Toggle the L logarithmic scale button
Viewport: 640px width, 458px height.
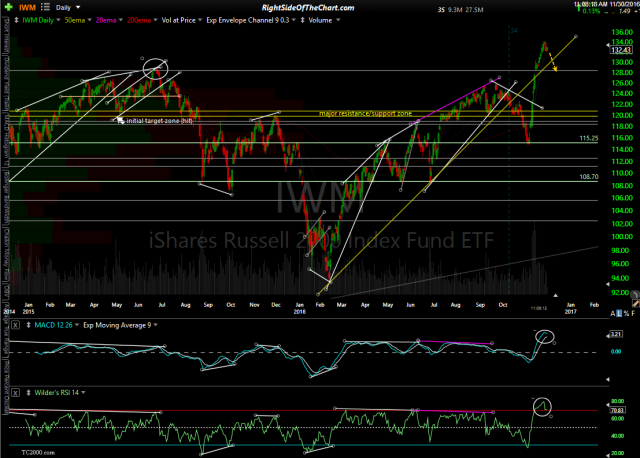[x=619, y=313]
